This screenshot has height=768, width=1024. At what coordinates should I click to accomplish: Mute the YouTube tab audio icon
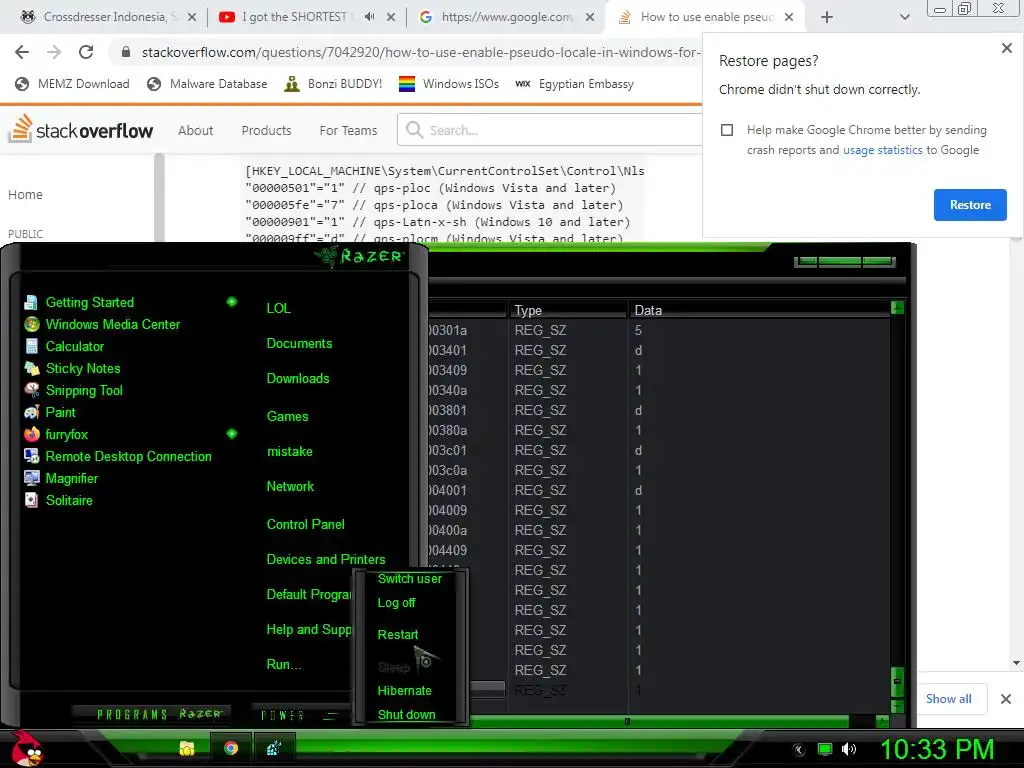coord(369,17)
